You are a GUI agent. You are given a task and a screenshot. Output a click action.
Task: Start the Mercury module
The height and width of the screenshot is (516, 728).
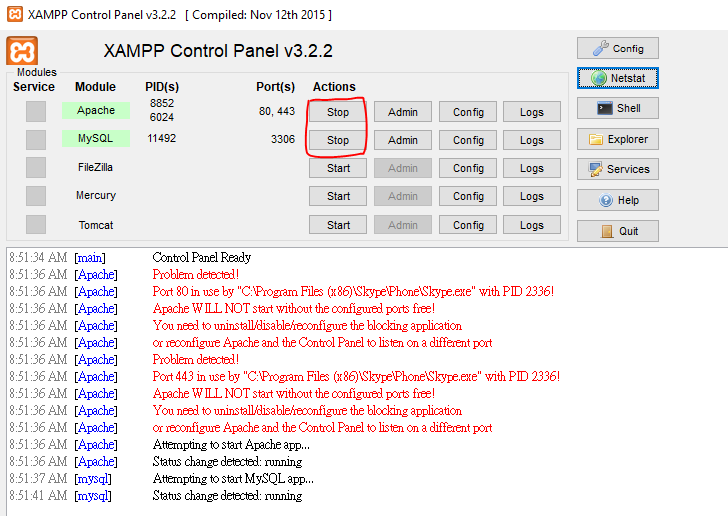(338, 196)
